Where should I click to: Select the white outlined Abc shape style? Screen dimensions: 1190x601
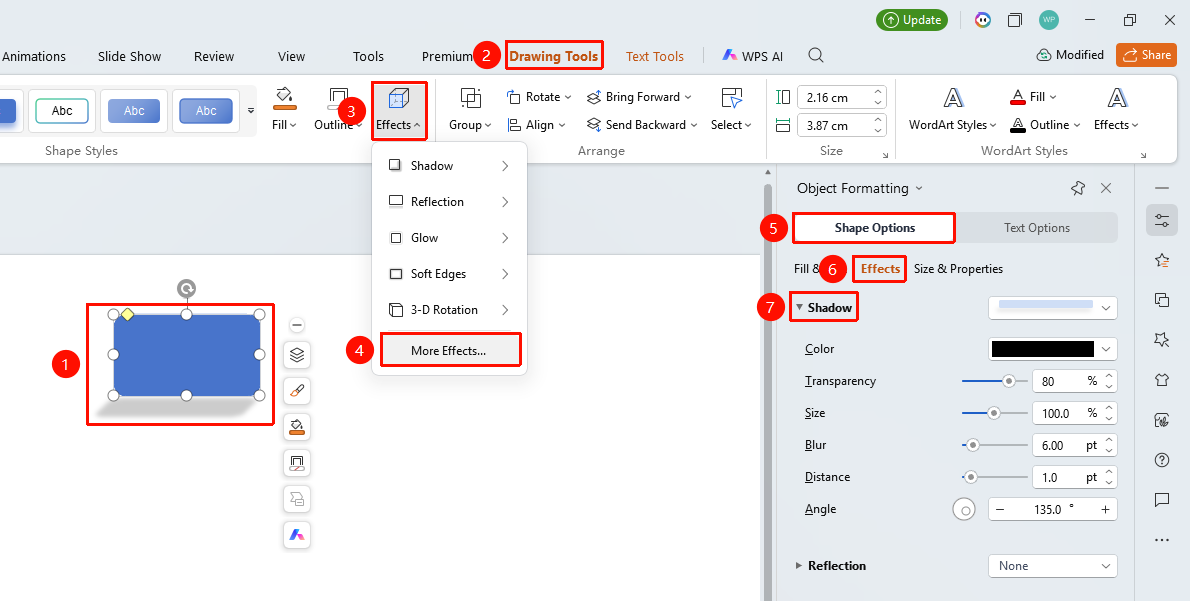click(62, 111)
